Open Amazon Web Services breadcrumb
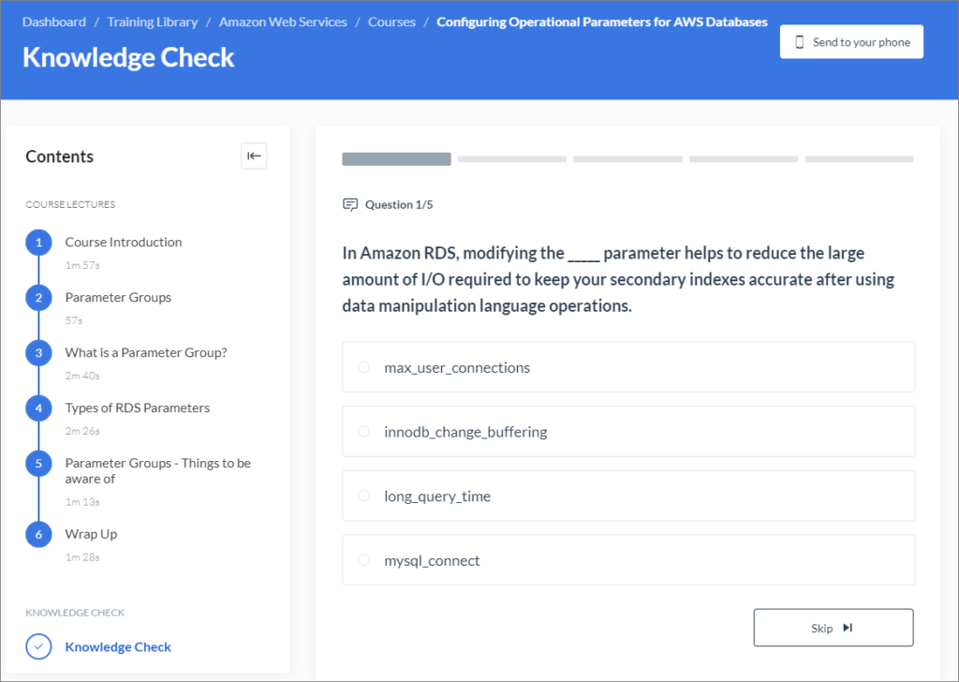The width and height of the screenshot is (959, 682). [x=283, y=22]
